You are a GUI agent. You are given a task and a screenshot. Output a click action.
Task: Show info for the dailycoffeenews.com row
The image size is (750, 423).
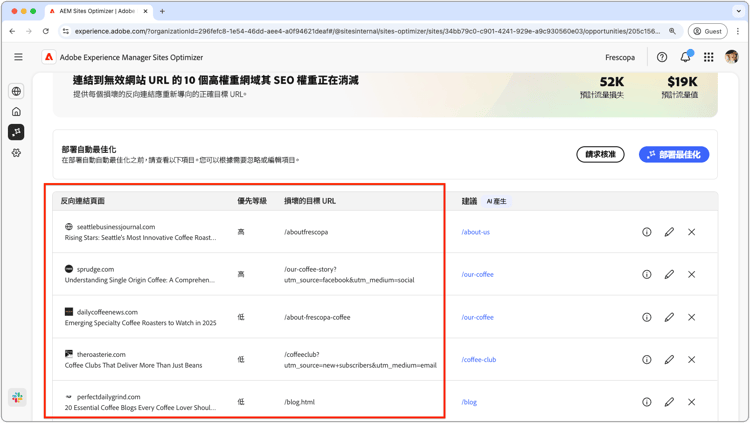[647, 317]
